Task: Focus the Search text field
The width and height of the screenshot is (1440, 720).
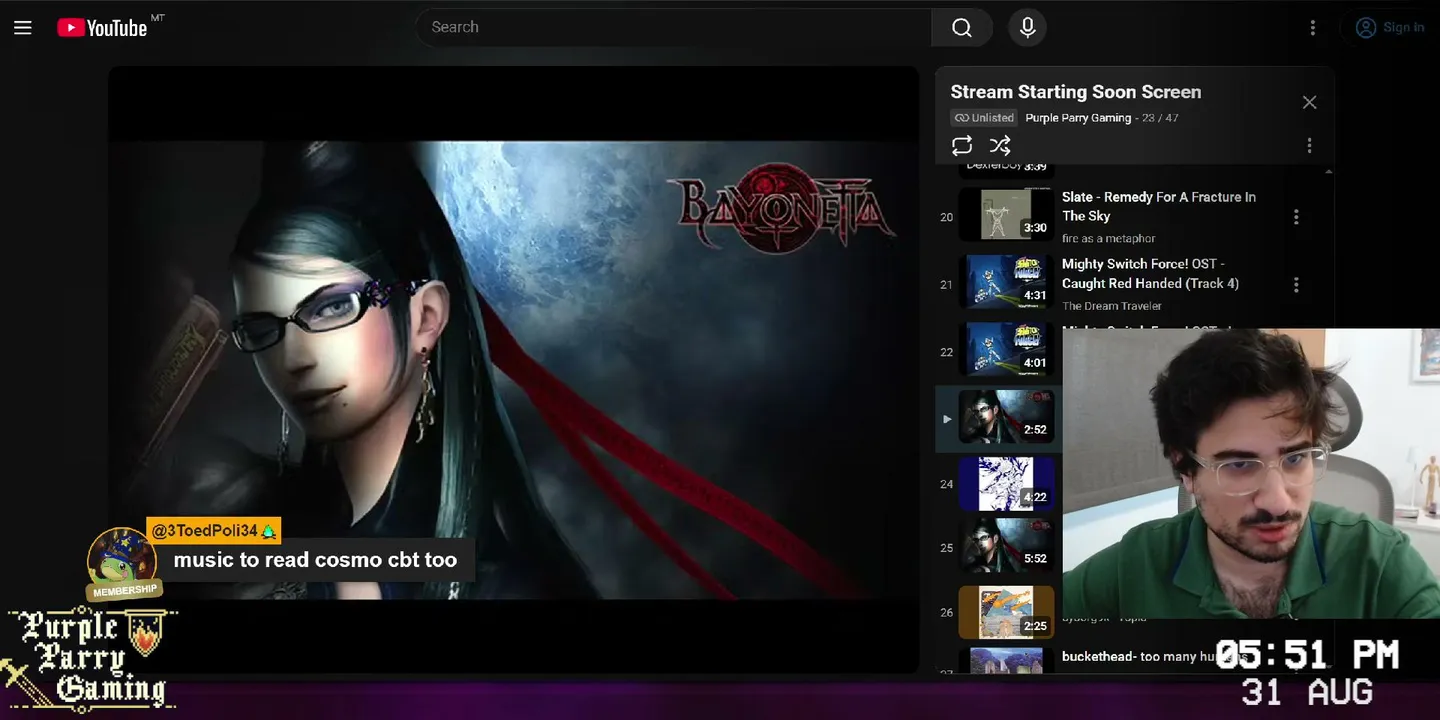Action: [x=673, y=27]
